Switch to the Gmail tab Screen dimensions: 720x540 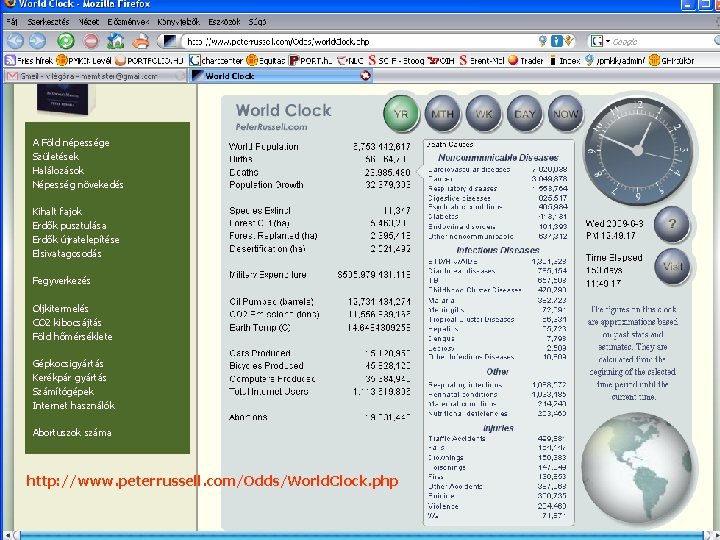tap(95, 76)
